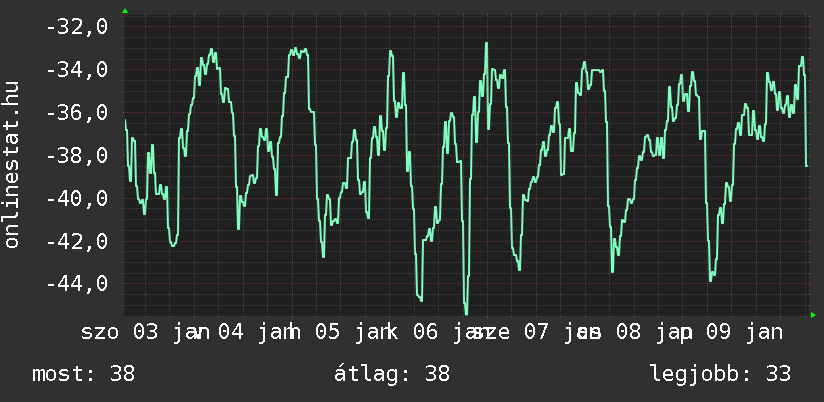Click the -34,0 y-axis label
The image size is (824, 402).
pyautogui.click(x=78, y=70)
